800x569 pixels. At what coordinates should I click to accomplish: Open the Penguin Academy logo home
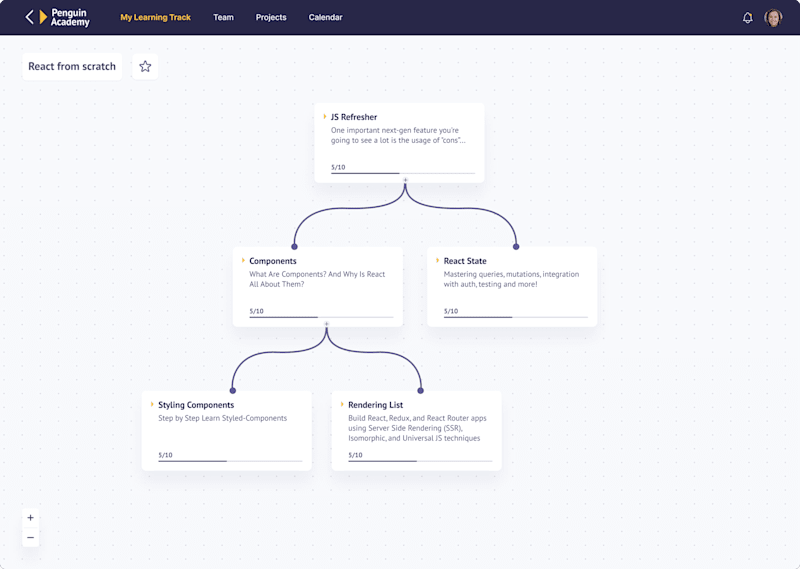(64, 17)
